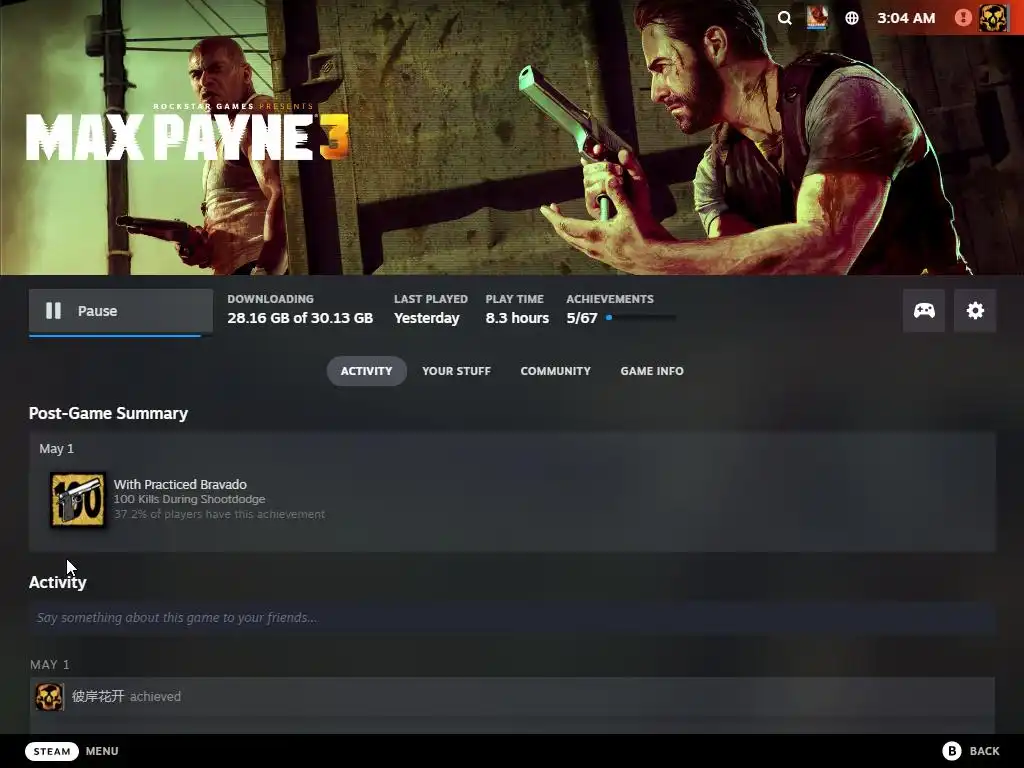Open the Community tab

pos(555,371)
